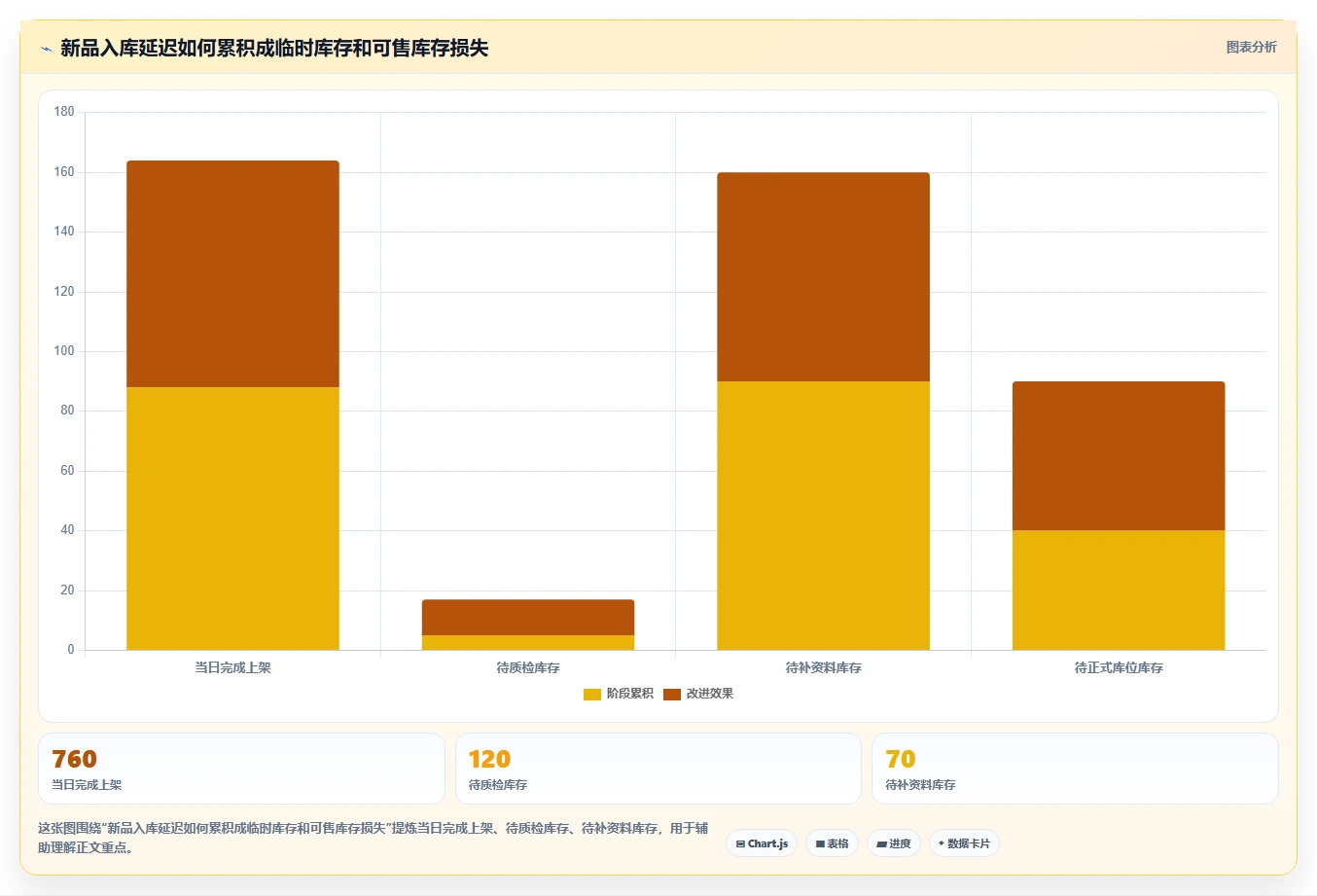
Task: Click the Chart.js tag
Action: (x=762, y=843)
